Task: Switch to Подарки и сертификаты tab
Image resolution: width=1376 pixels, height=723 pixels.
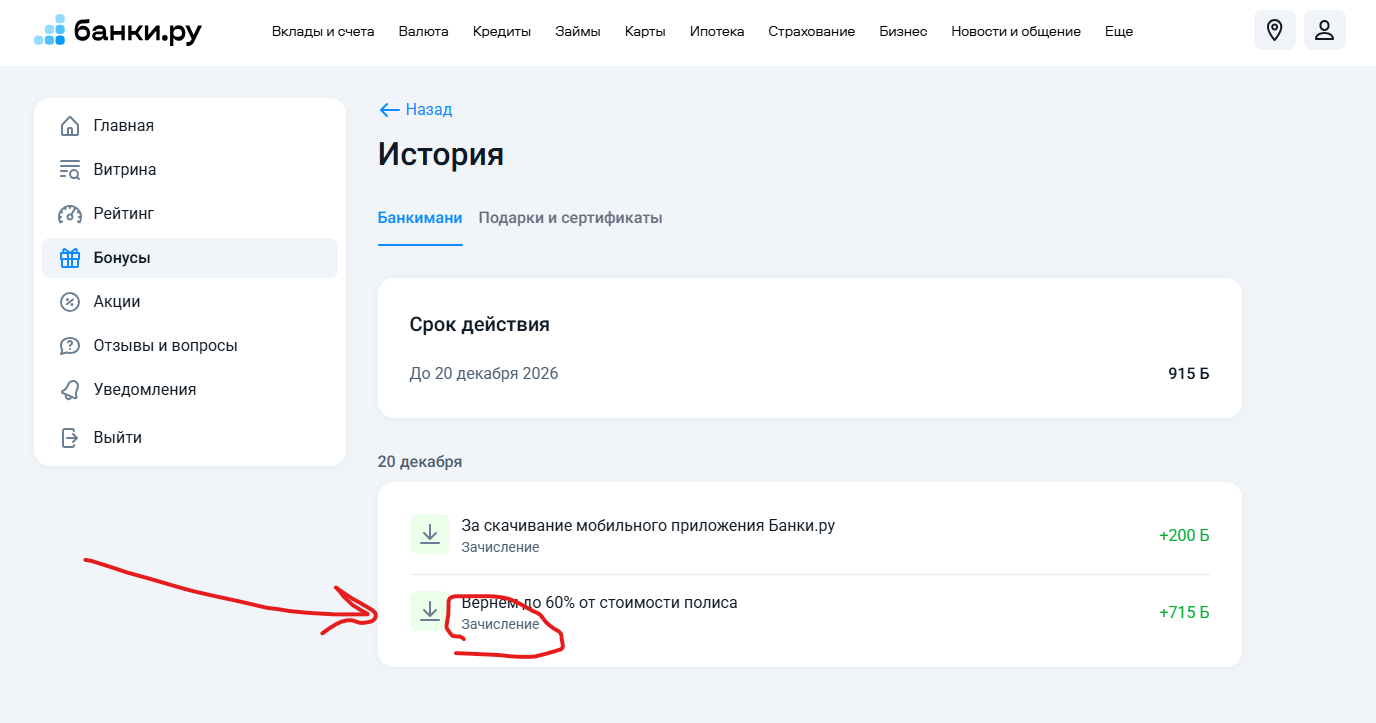Action: point(570,218)
